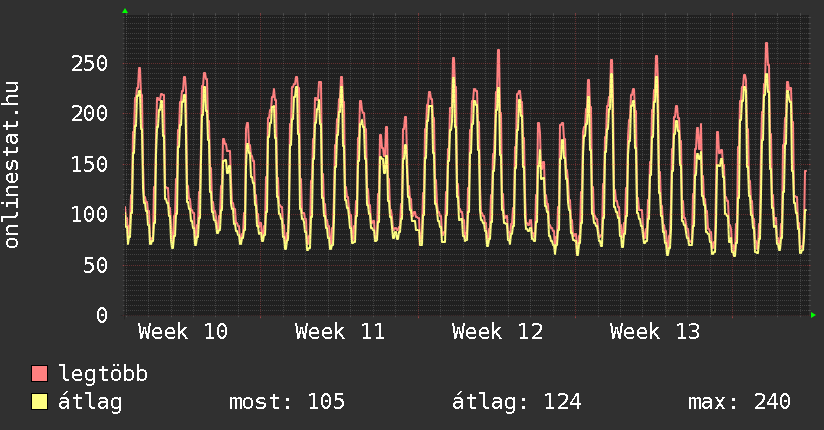Click the 'most: 105' statistic

287,402
